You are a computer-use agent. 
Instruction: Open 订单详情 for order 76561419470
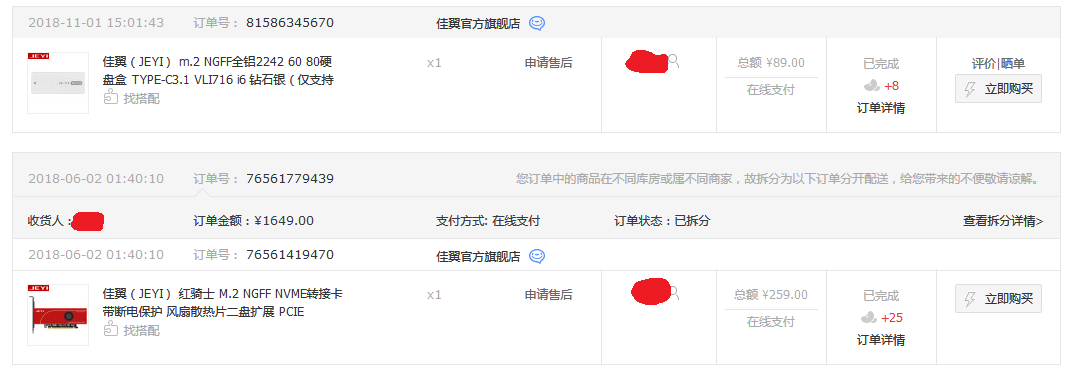coord(881,340)
